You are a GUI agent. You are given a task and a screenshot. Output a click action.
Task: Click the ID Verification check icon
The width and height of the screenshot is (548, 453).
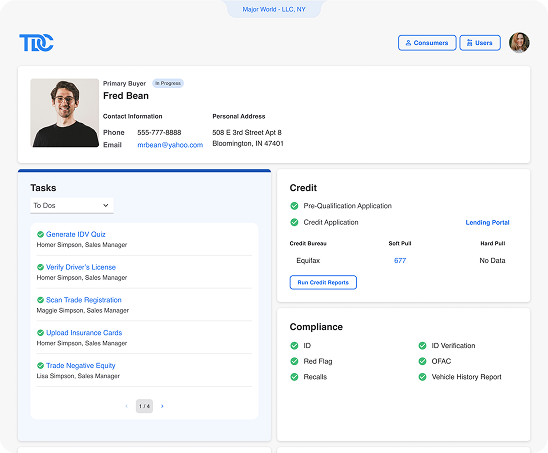point(423,346)
